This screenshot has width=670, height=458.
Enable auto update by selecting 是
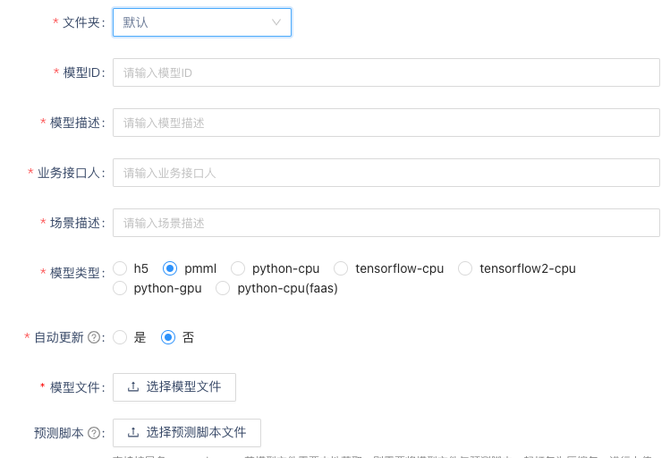pos(120,338)
